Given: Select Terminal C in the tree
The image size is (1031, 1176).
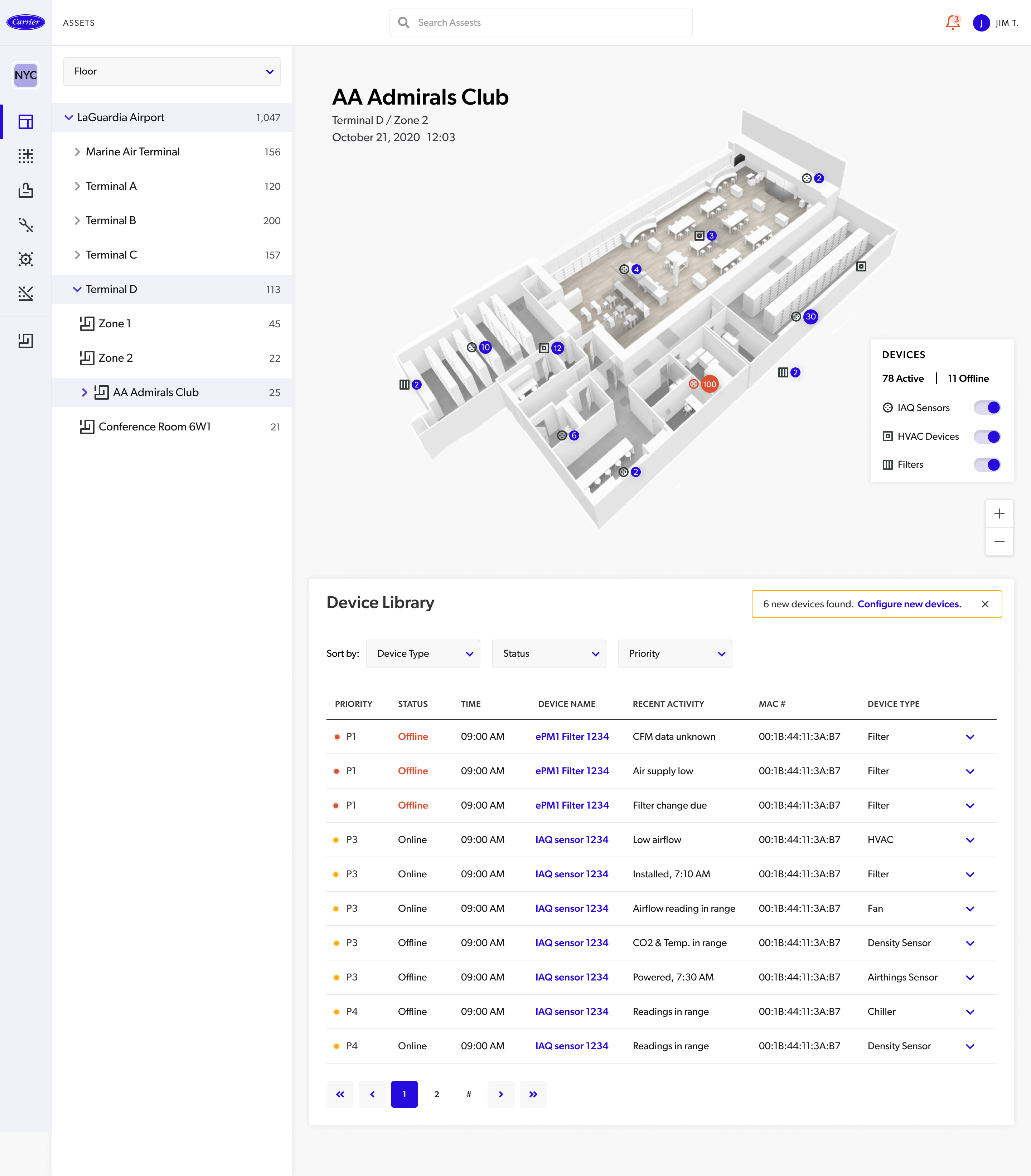Looking at the screenshot, I should tap(171, 255).
